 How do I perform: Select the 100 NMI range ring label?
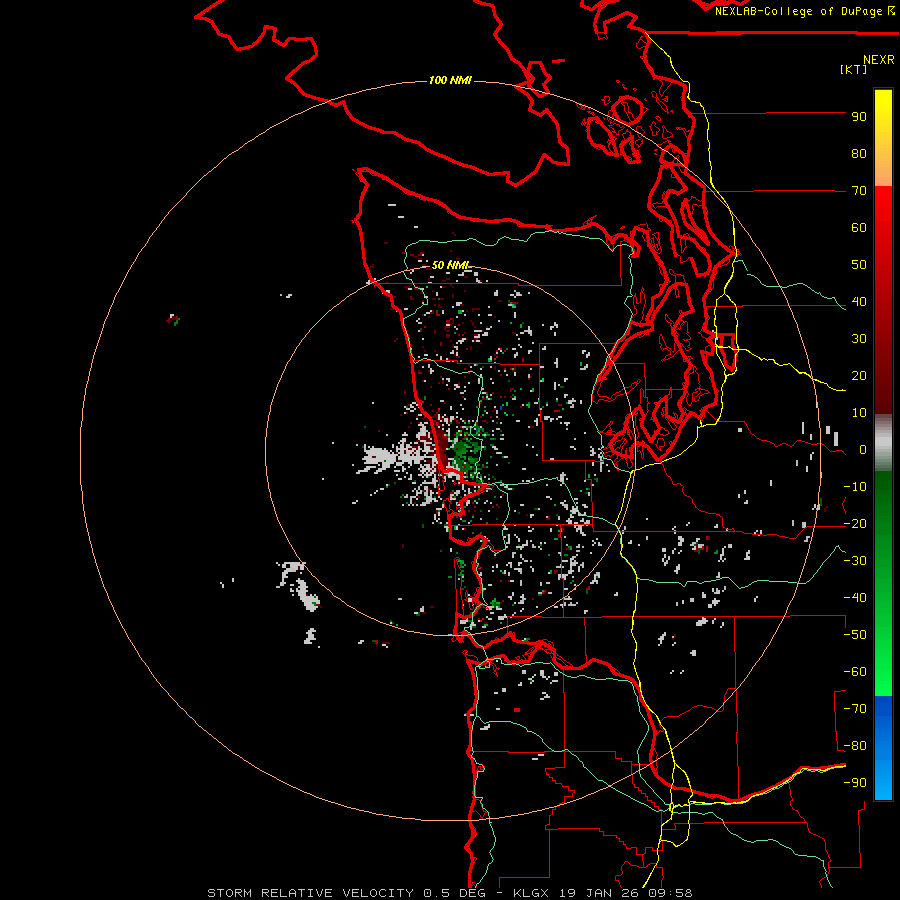click(450, 80)
